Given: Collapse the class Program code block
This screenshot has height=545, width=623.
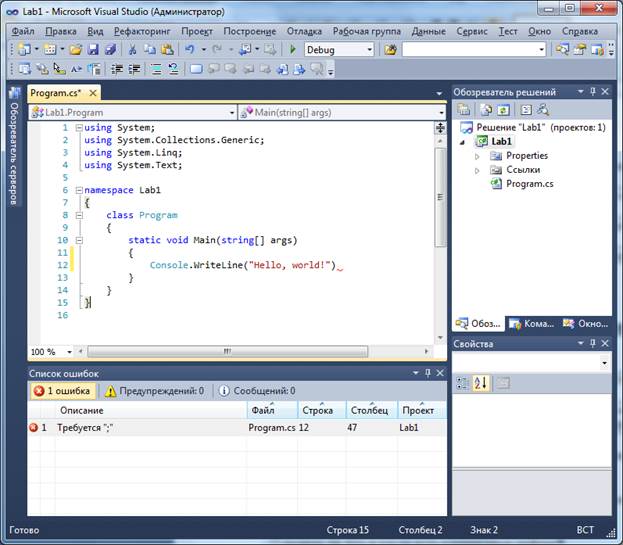Looking at the screenshot, I should tap(79, 215).
